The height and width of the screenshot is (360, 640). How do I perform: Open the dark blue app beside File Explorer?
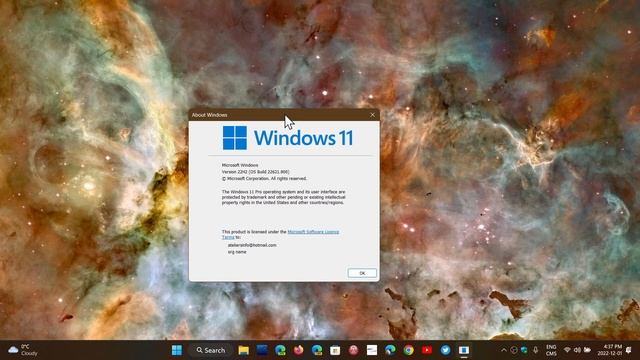pyautogui.click(x=262, y=350)
